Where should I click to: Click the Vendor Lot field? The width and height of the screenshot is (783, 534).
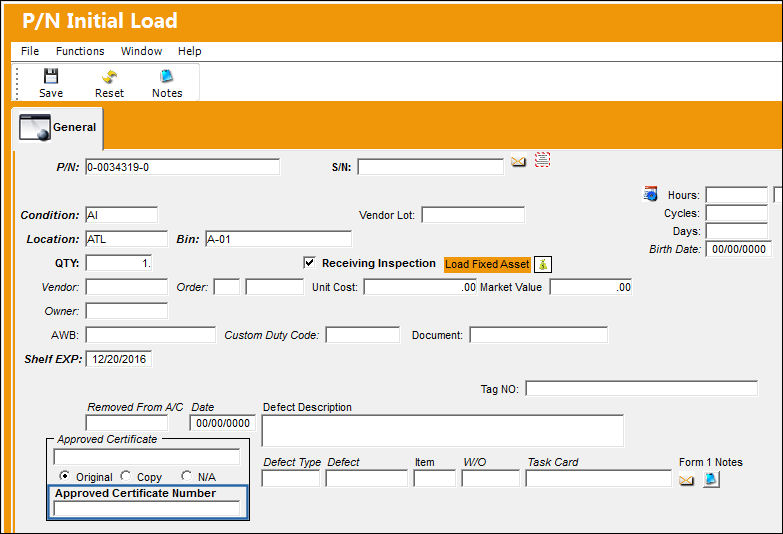pos(473,215)
